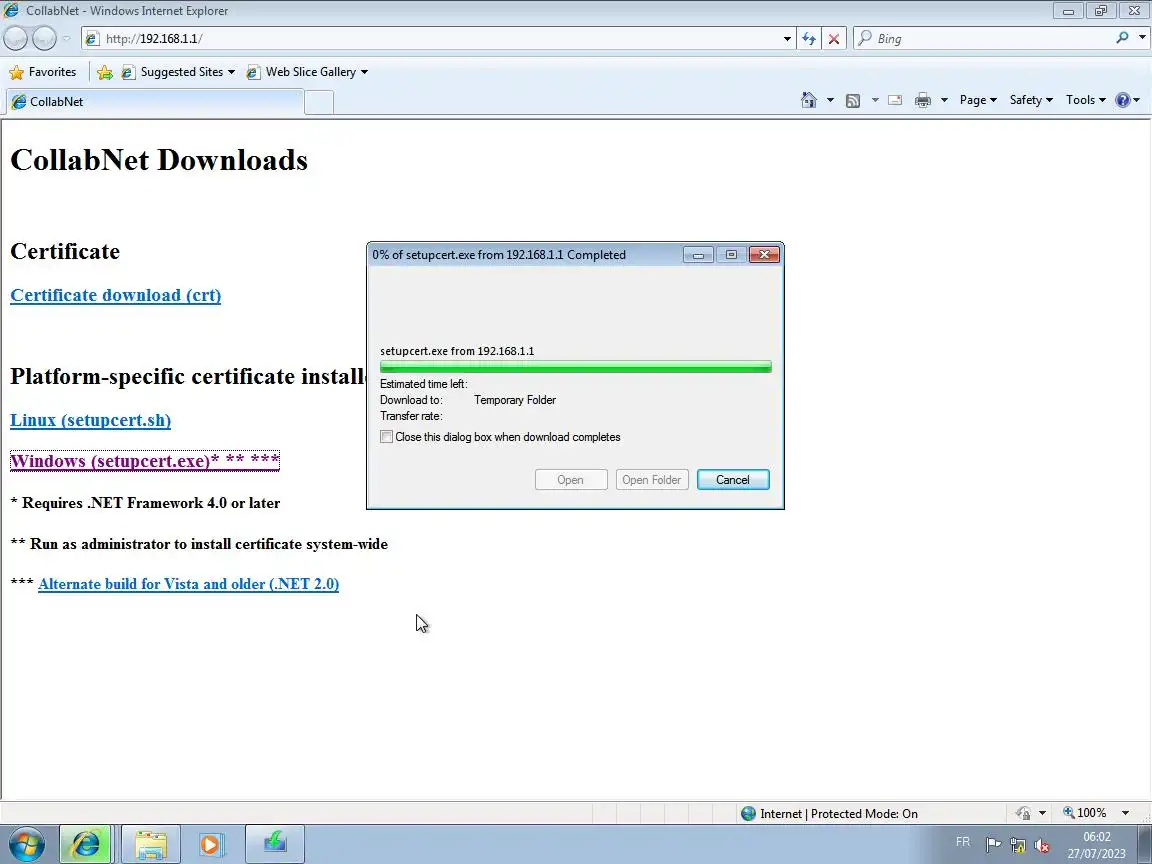Viewport: 1152px width, 864px height.
Task: Click the Windows (setupcert.exe) link
Action: (145, 461)
